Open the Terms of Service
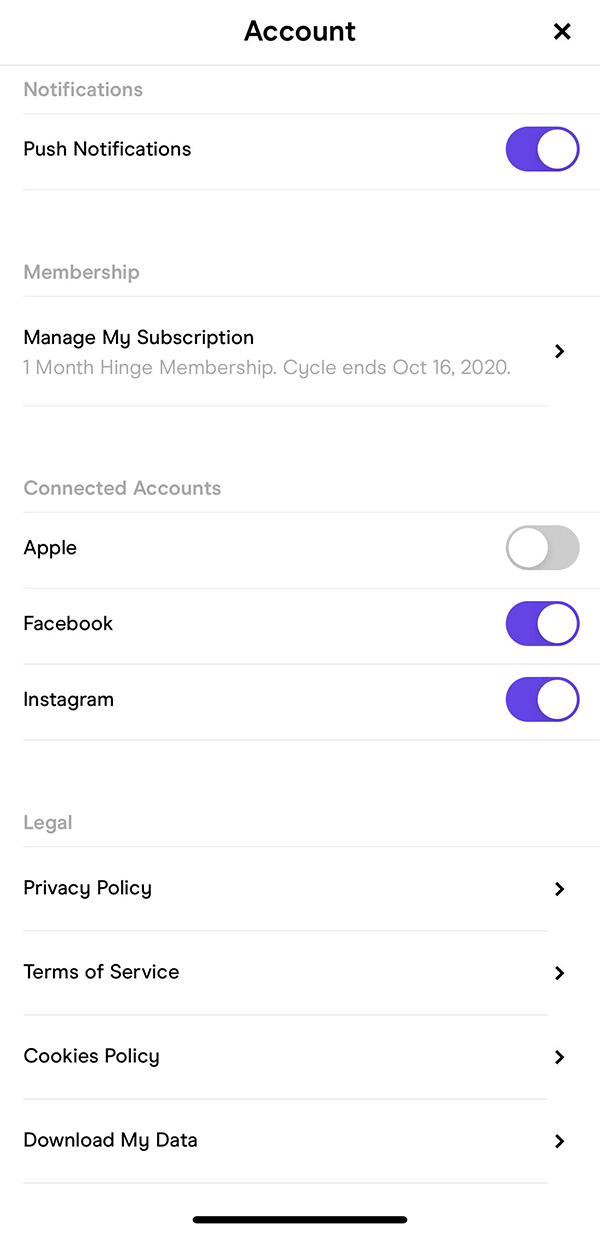600x1235 pixels. [x=101, y=972]
